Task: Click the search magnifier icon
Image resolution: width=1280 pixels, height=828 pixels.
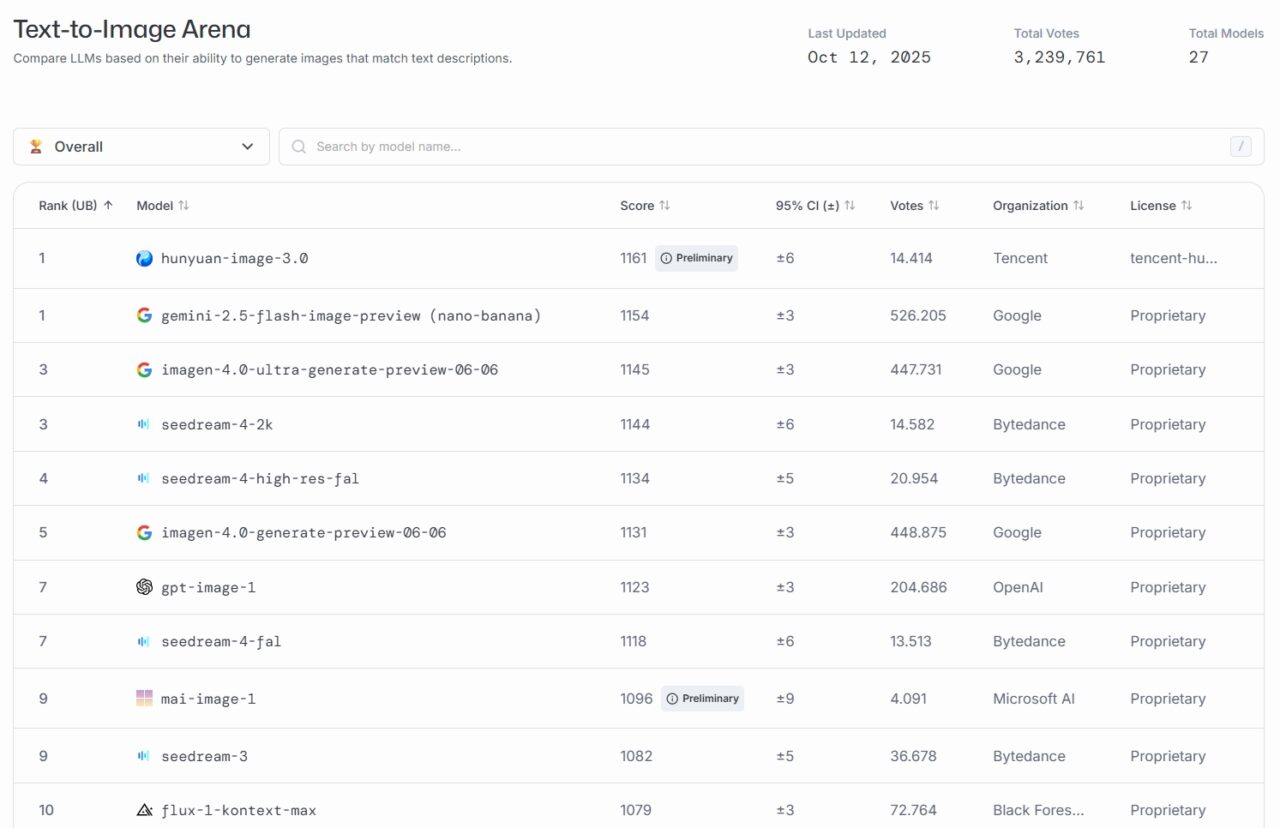Action: pyautogui.click(x=298, y=147)
